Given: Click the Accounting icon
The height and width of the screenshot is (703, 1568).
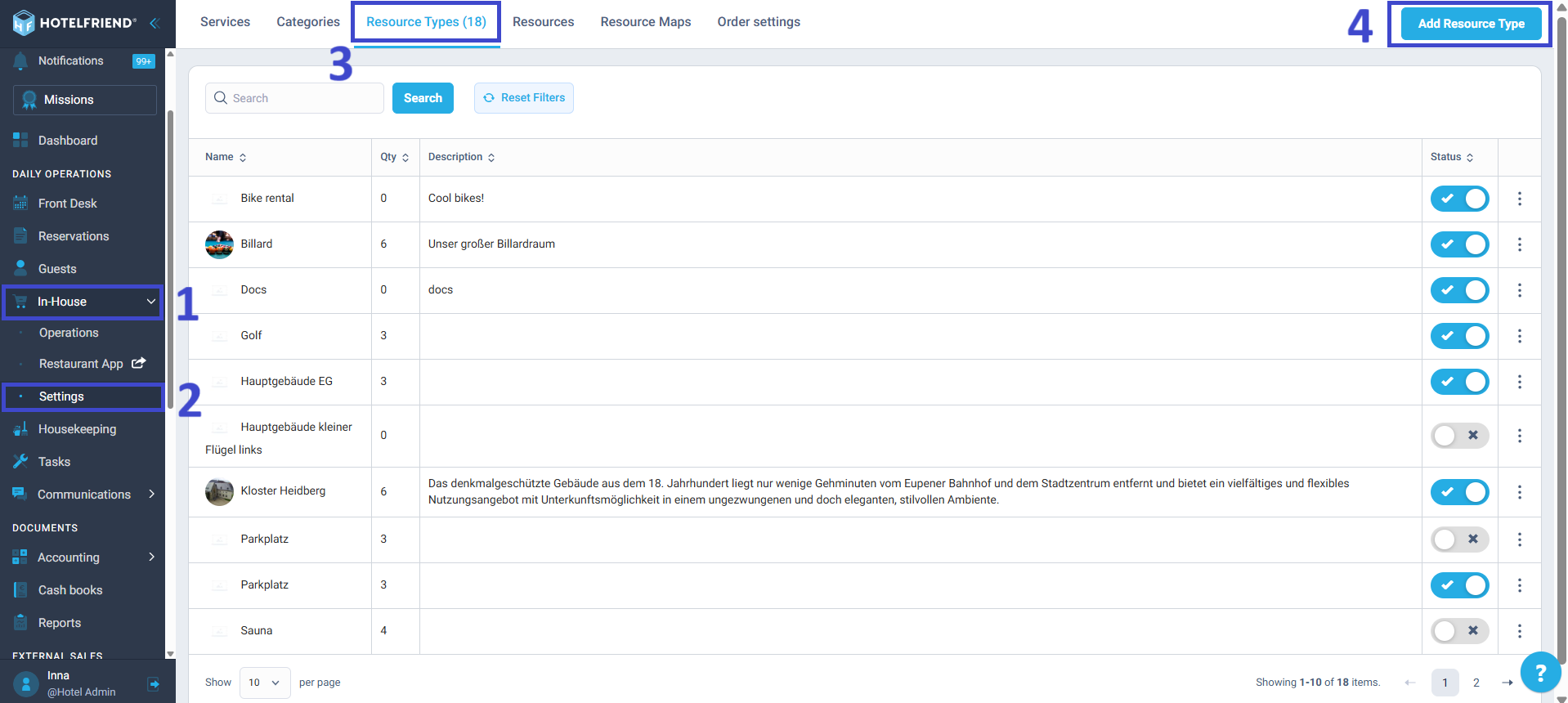Looking at the screenshot, I should coord(20,557).
